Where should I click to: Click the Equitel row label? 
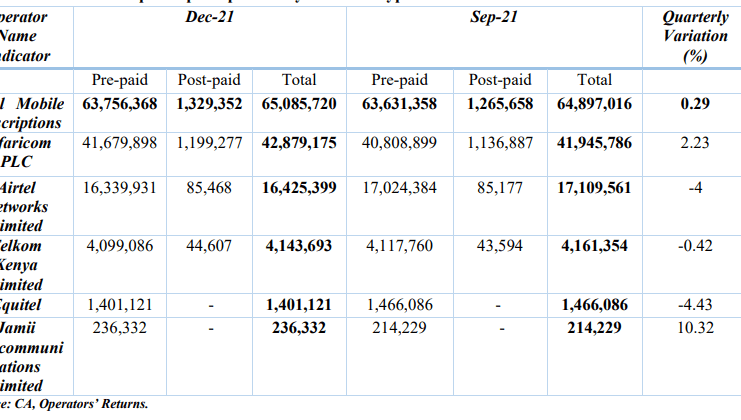pyautogui.click(x=21, y=305)
